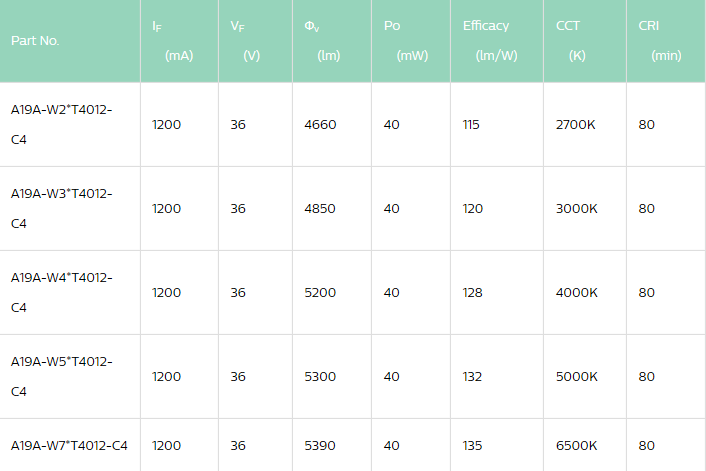The width and height of the screenshot is (706, 471).
Task: Click the 4000K CCT cell
Action: (576, 293)
